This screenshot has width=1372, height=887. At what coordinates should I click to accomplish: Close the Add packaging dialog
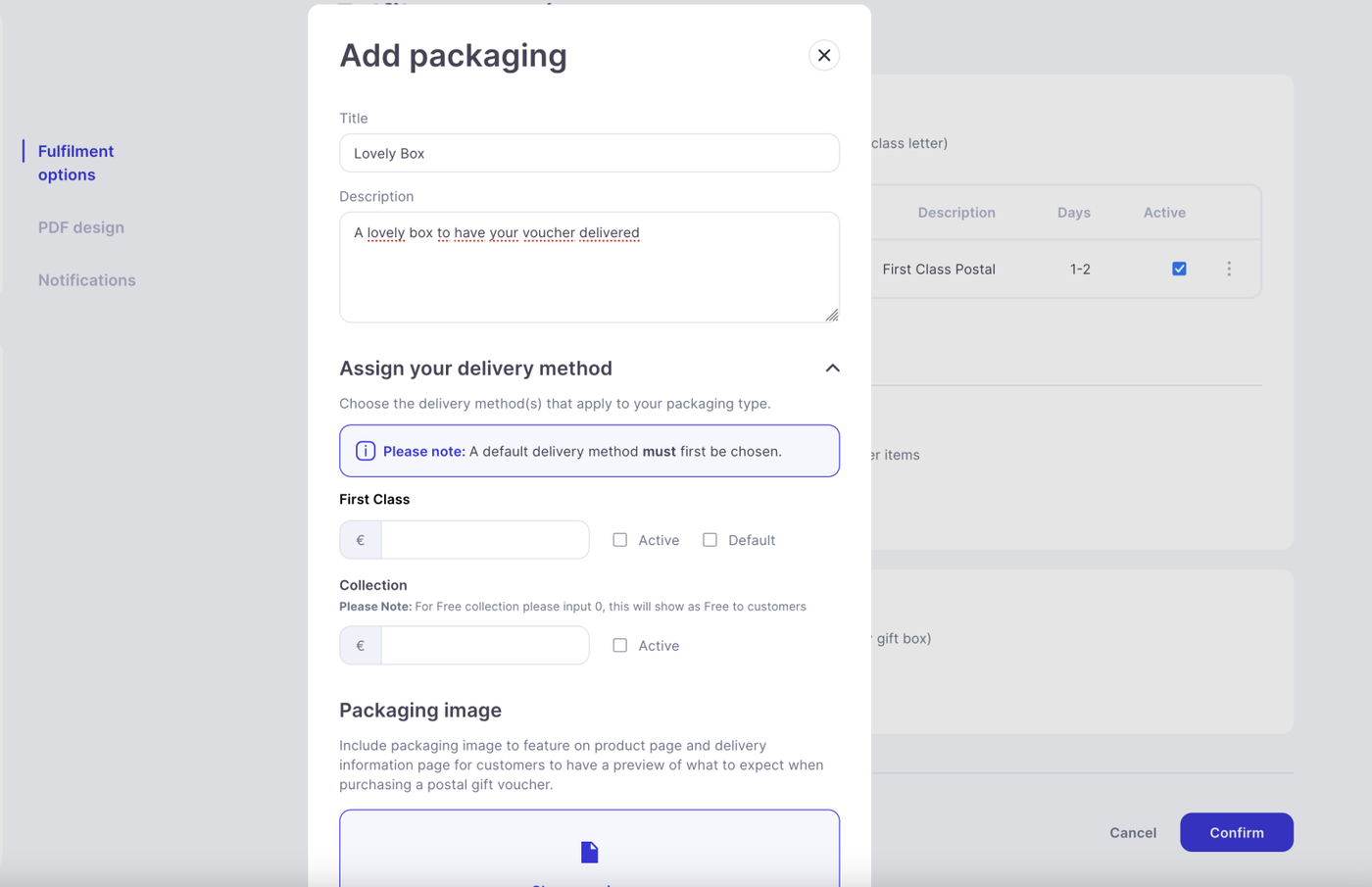click(824, 56)
